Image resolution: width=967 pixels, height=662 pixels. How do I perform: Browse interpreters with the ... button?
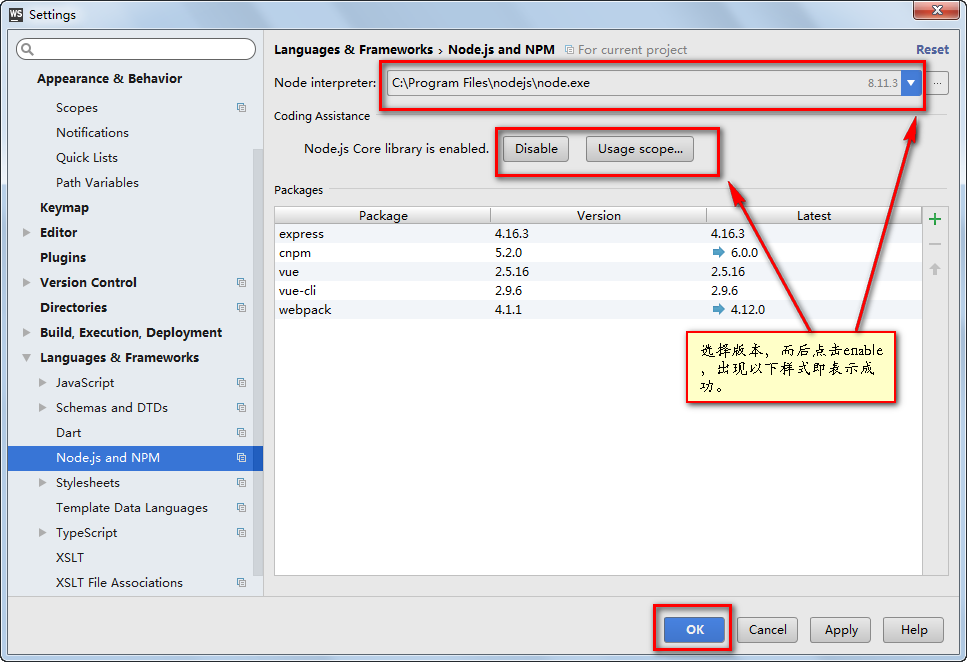tap(937, 83)
